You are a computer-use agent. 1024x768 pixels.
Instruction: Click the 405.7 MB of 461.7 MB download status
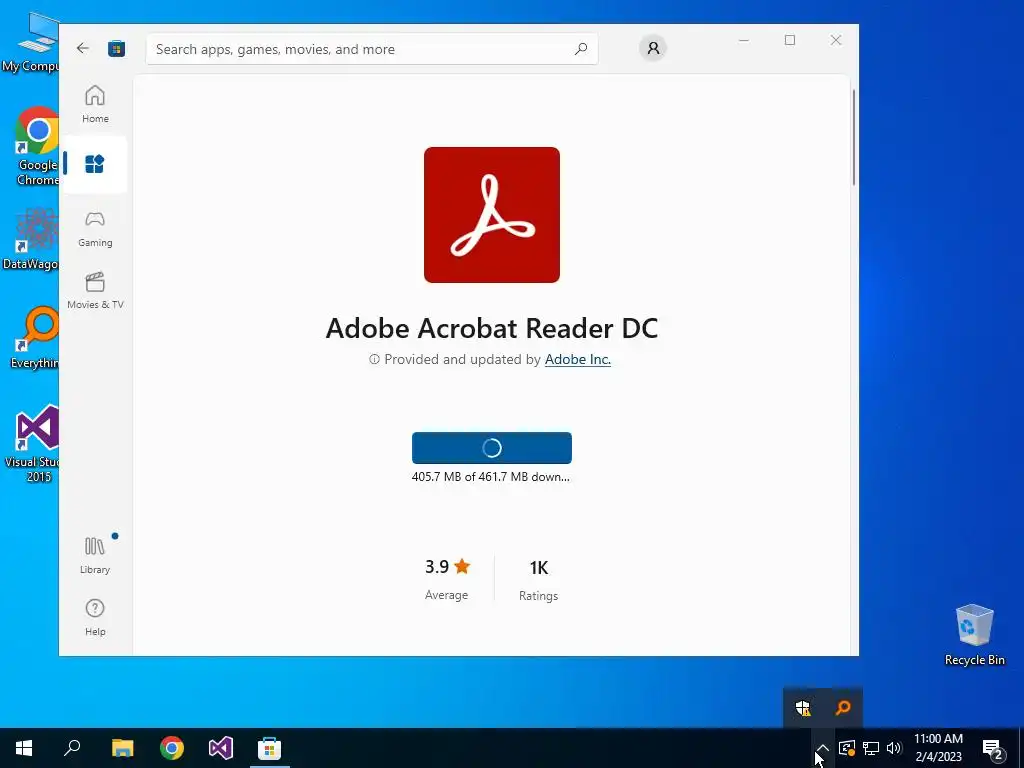[490, 477]
